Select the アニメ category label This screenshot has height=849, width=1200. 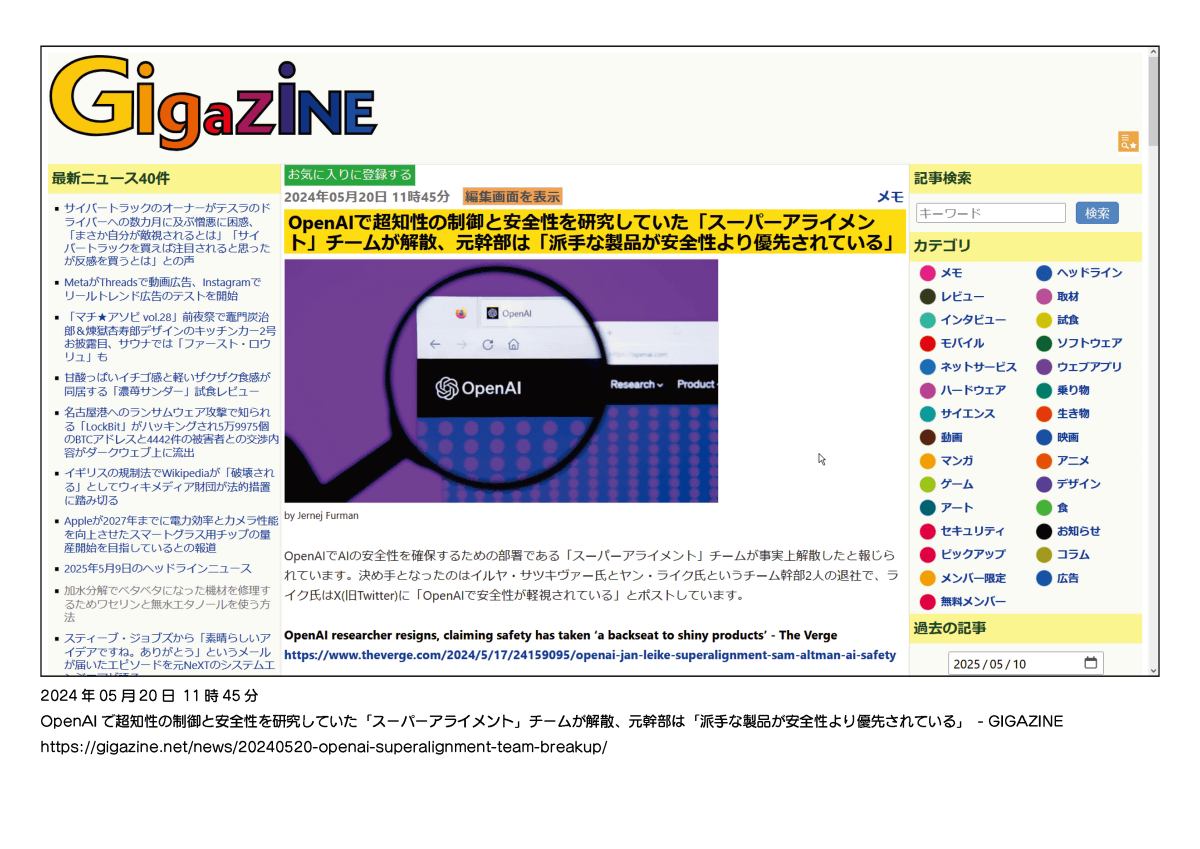pos(1073,461)
